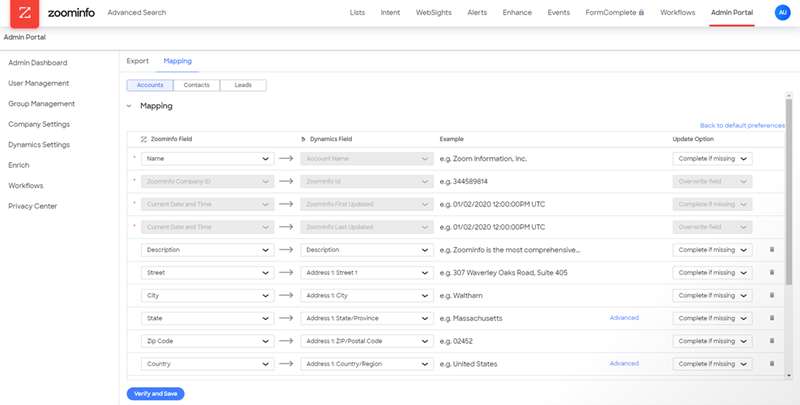Delete the Description mapping row
Image resolution: width=800 pixels, height=405 pixels.
pyautogui.click(x=771, y=250)
